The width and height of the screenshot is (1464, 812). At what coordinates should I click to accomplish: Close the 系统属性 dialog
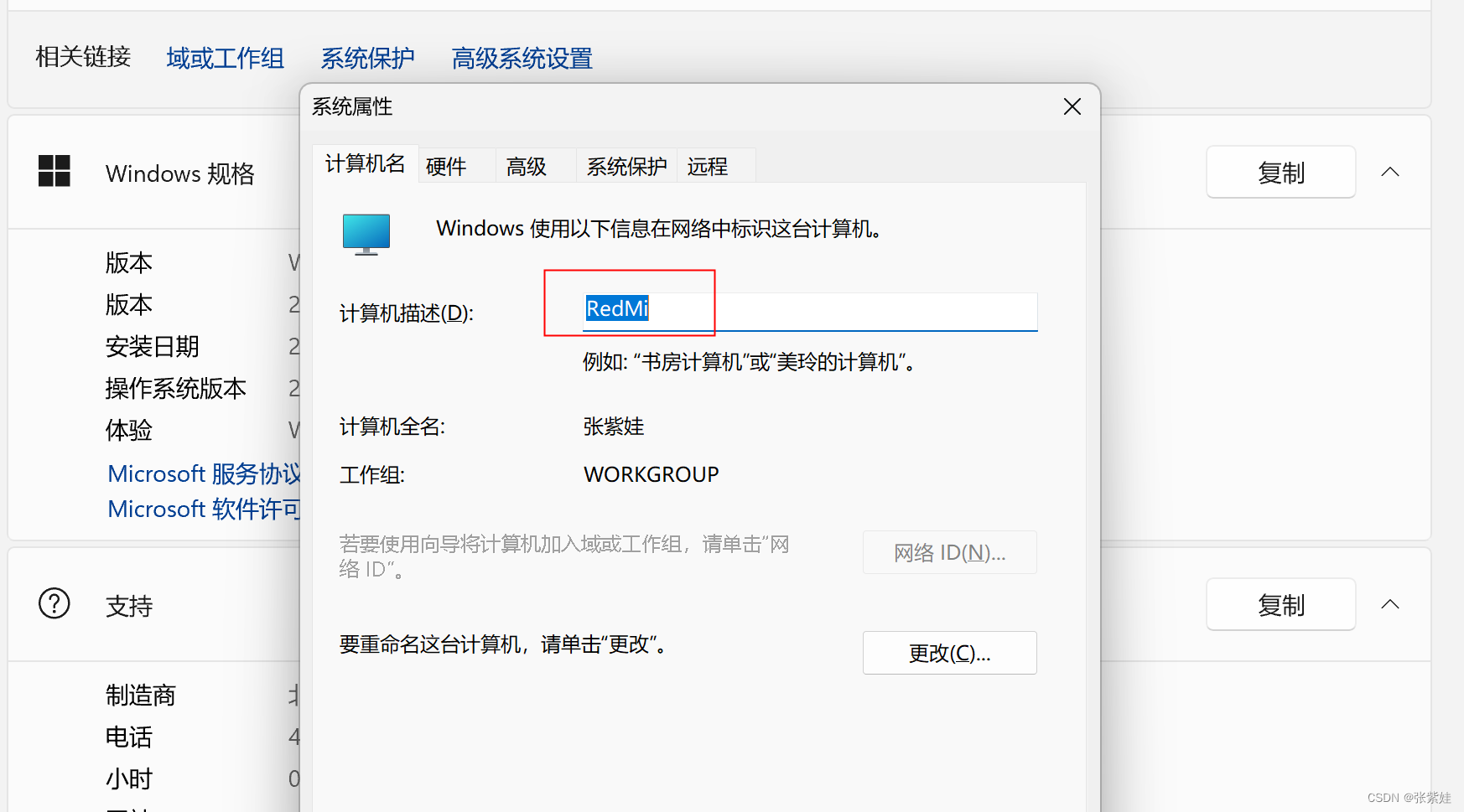1072,106
